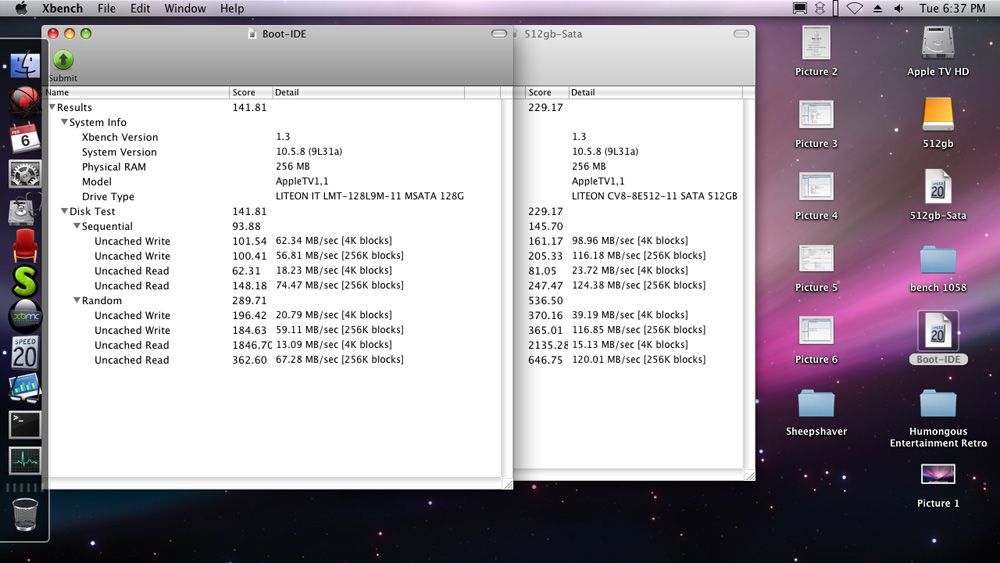Select the Xbench Version row
This screenshot has height=563, width=1000.
(275, 136)
